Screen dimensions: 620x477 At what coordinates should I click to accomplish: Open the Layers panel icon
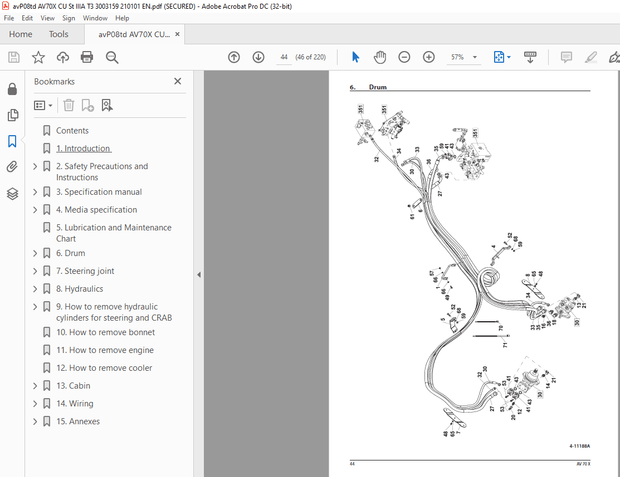pyautogui.click(x=13, y=193)
